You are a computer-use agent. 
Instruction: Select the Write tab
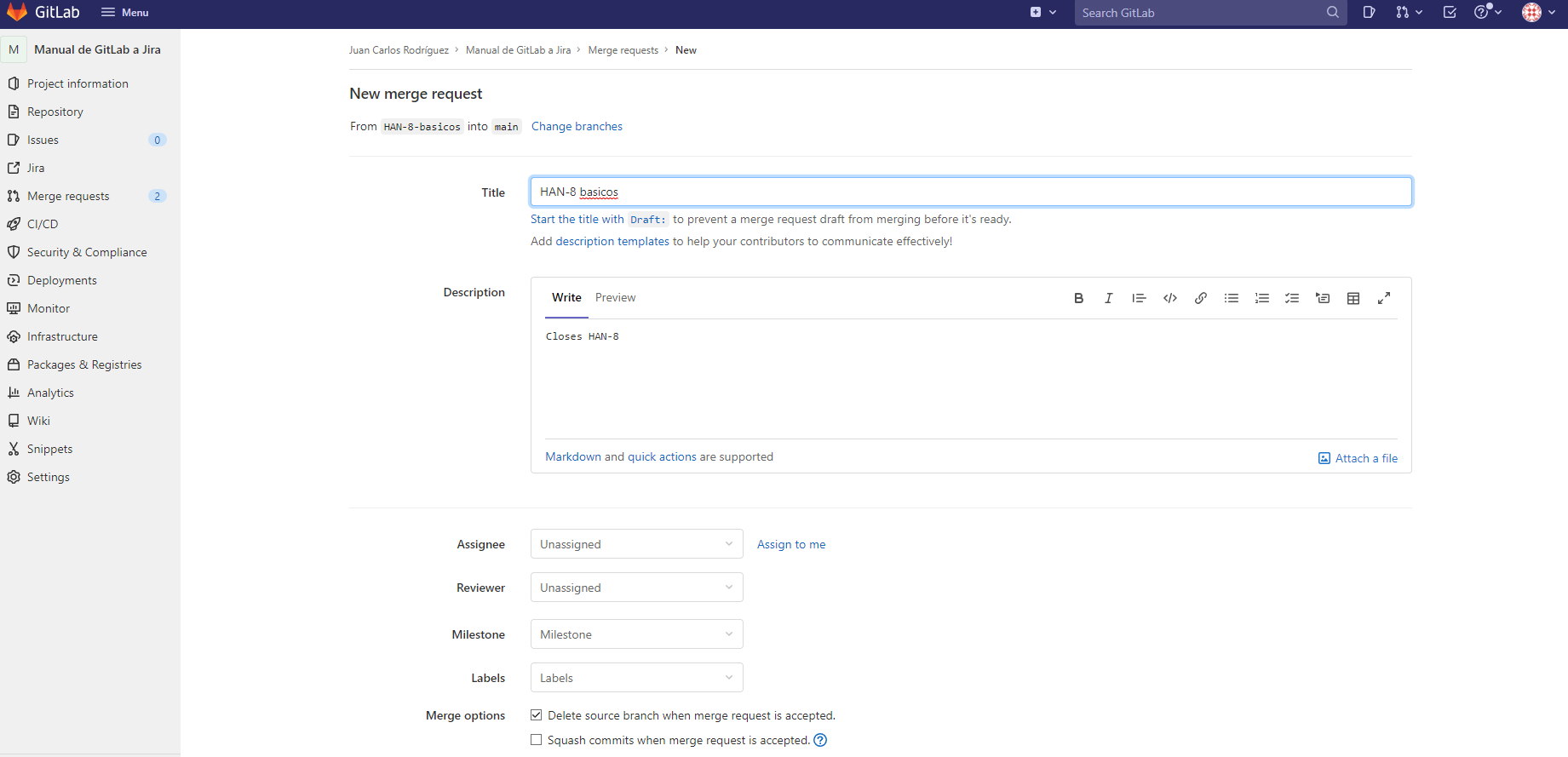pyautogui.click(x=566, y=297)
